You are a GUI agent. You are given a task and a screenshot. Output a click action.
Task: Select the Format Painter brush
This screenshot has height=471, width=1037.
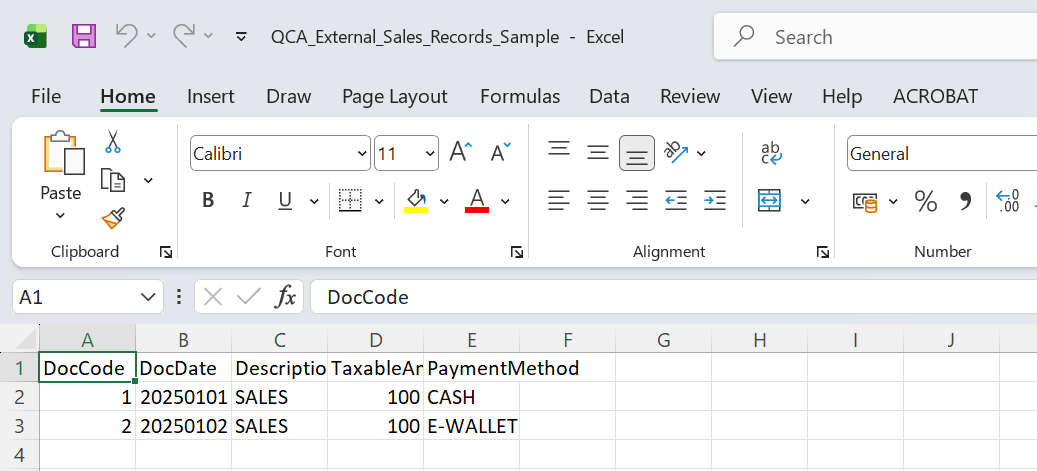[x=112, y=217]
